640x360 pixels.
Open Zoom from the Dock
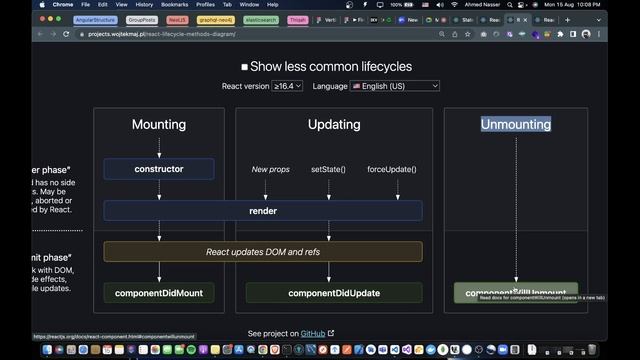503,350
